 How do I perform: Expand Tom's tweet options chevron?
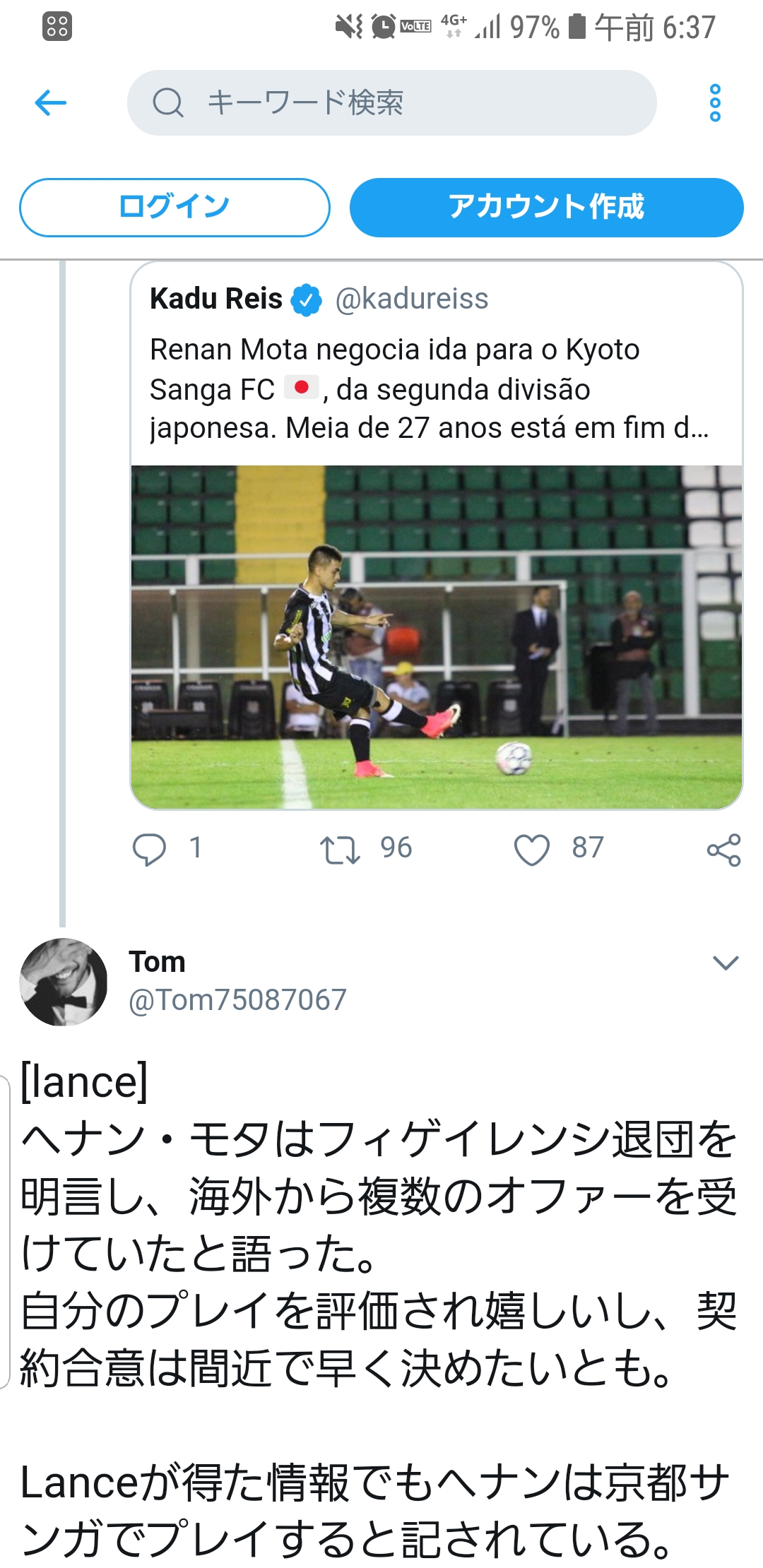pos(726,963)
